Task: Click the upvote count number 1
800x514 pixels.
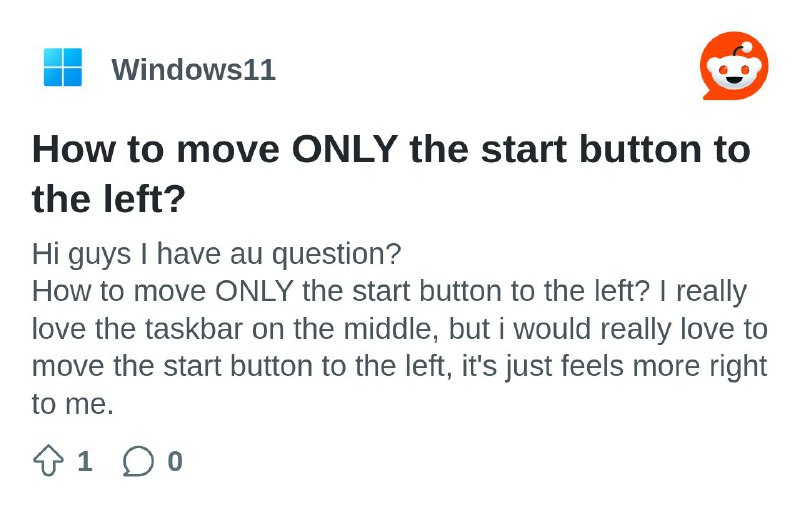Action: click(x=85, y=461)
